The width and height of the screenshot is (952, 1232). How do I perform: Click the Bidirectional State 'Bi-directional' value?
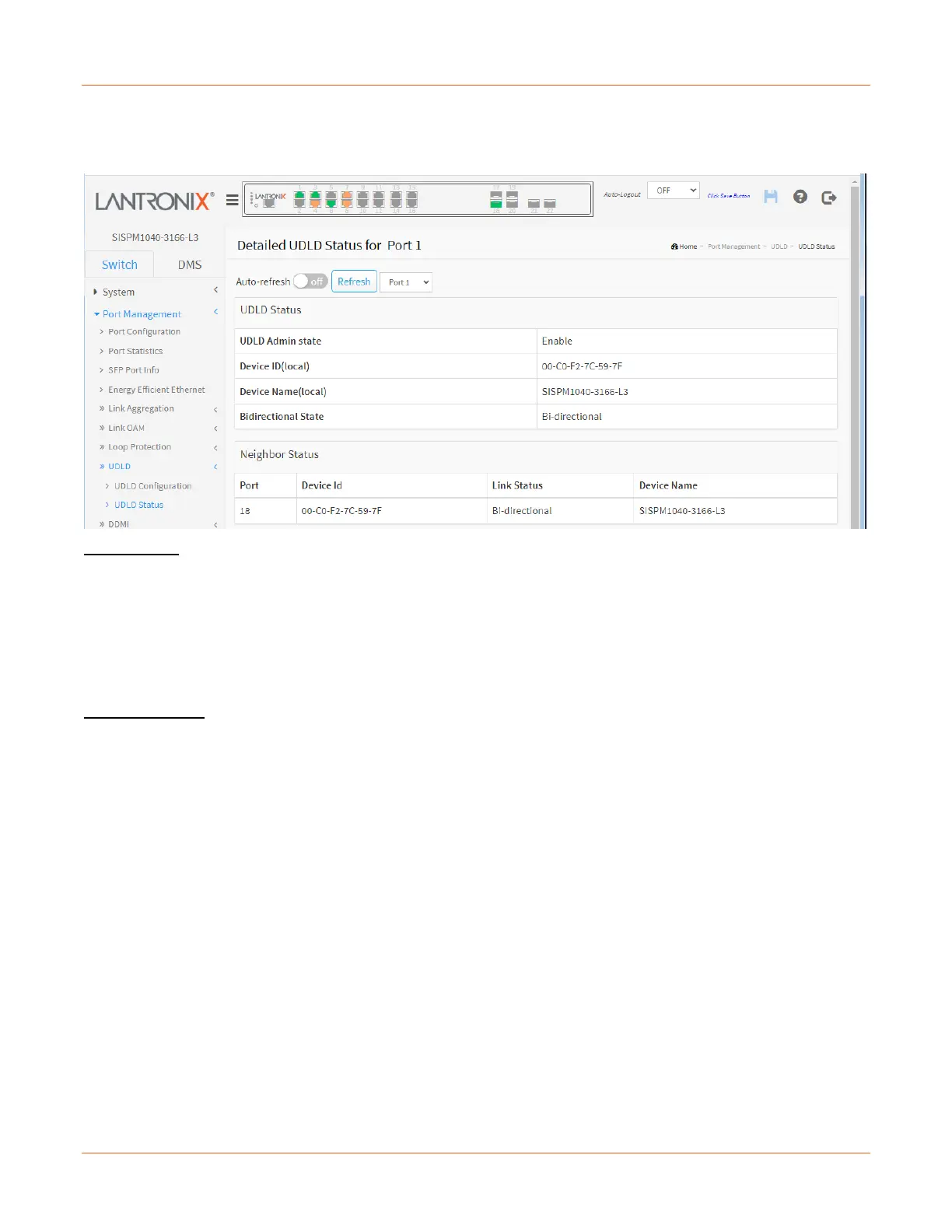pos(572,417)
